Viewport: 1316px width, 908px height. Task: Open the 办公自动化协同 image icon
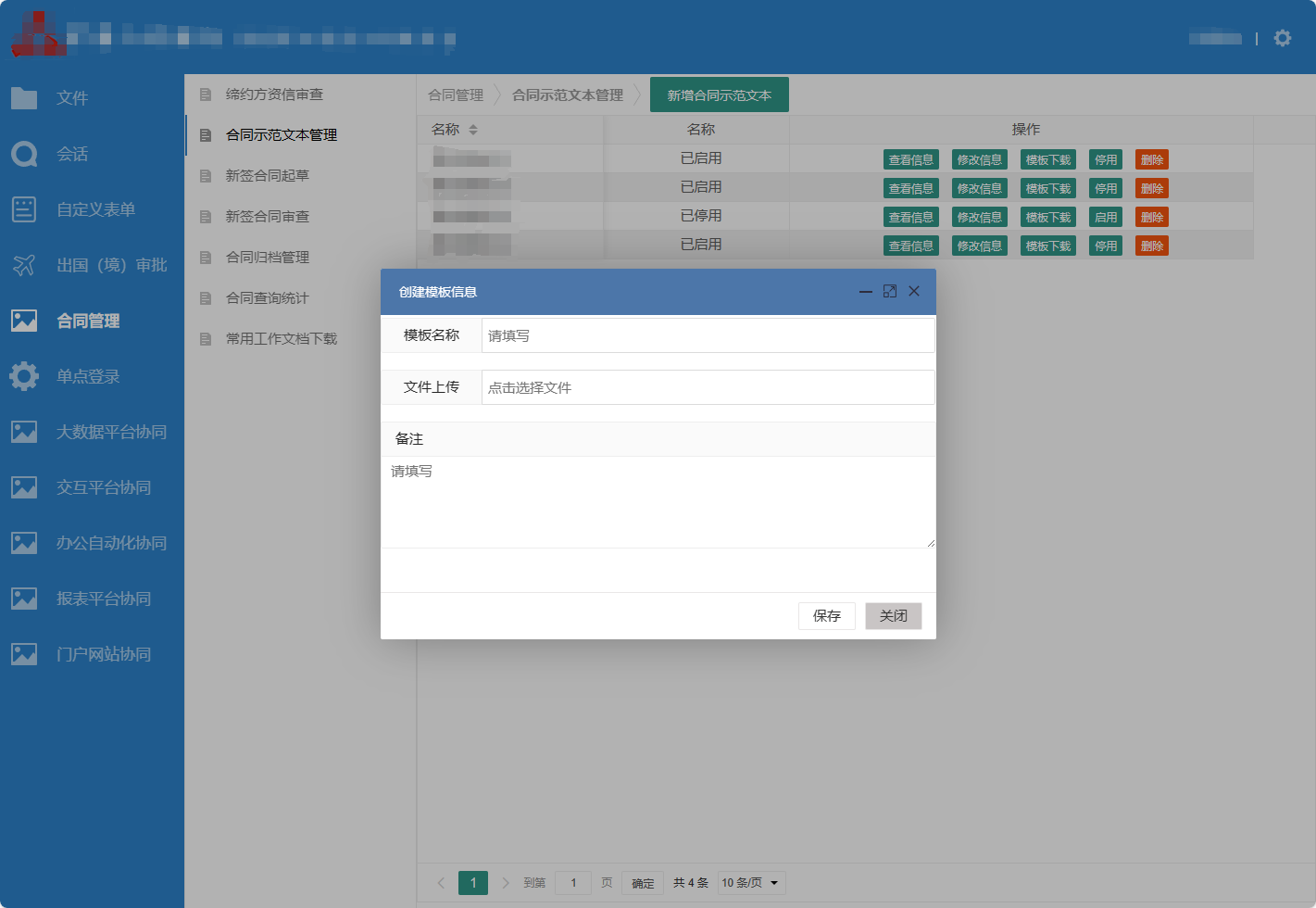tap(24, 543)
